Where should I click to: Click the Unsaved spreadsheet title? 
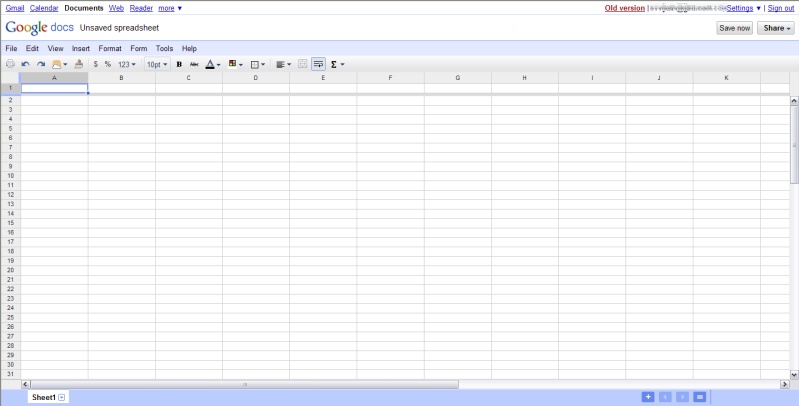point(119,28)
